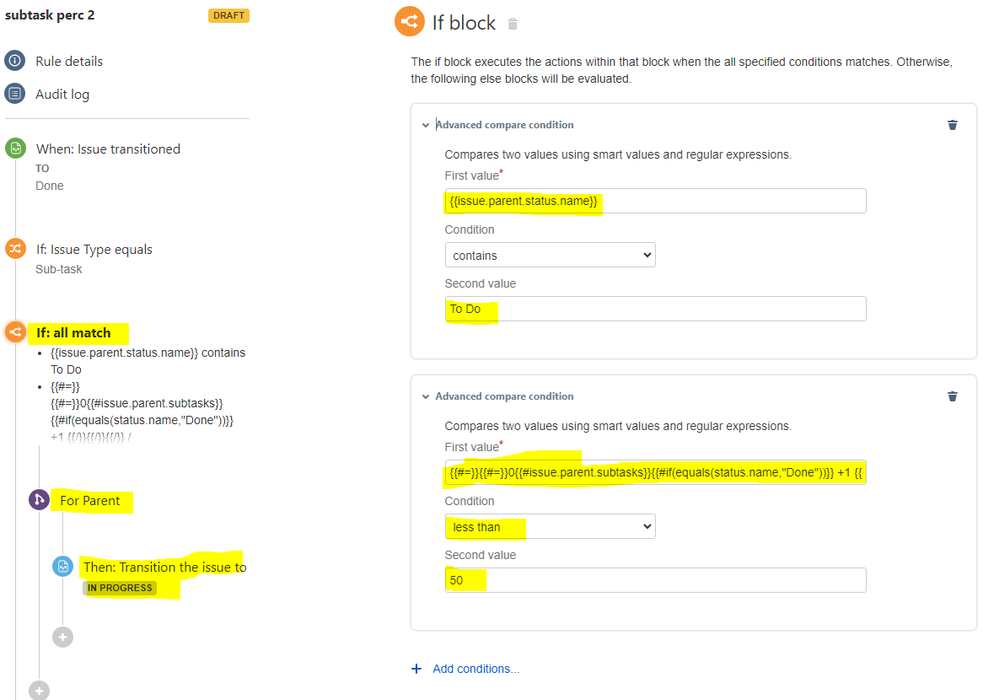
Task: Open Rule details info icon
Action: pyautogui.click(x=15, y=61)
